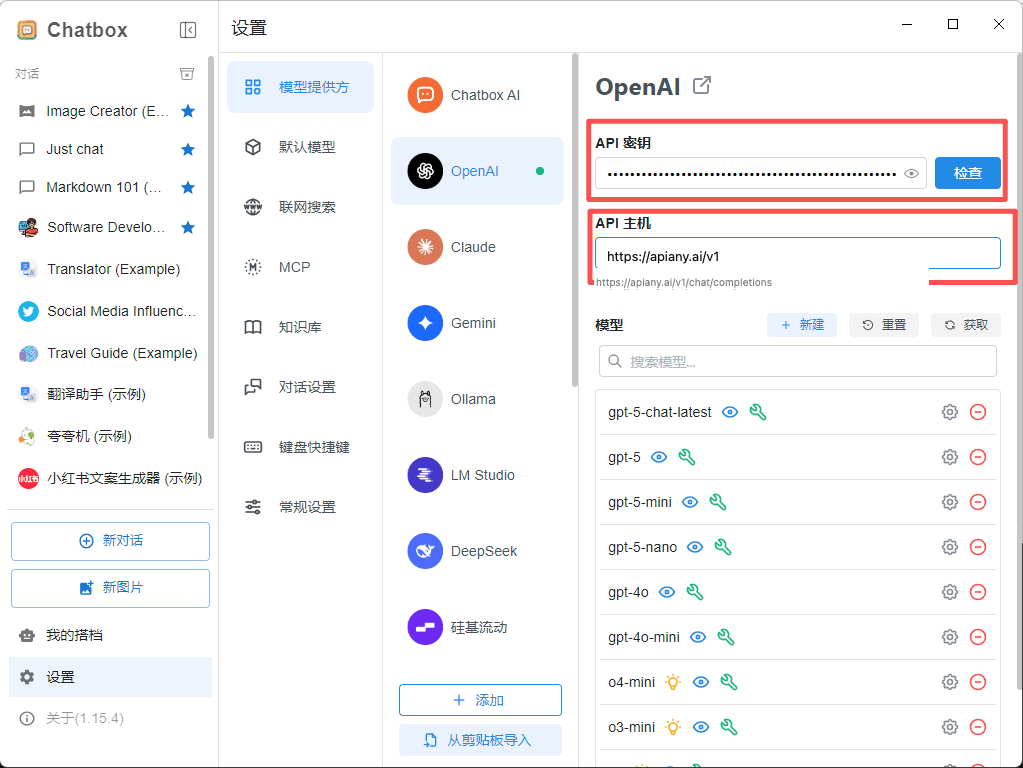Unstar the Markdown 101 conversation
This screenshot has height=768, width=1023.
188,188
